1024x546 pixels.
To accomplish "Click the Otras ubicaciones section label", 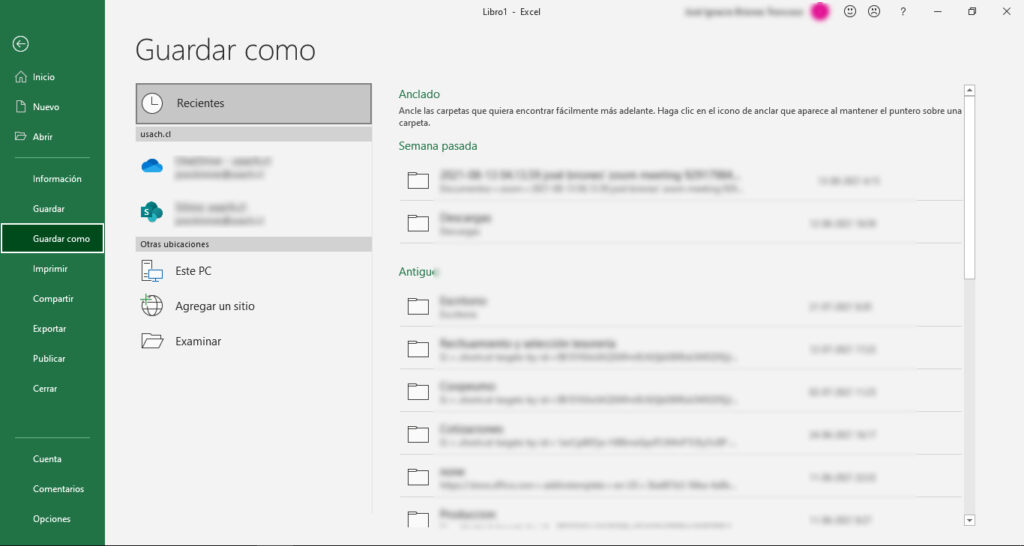I will click(x=174, y=244).
